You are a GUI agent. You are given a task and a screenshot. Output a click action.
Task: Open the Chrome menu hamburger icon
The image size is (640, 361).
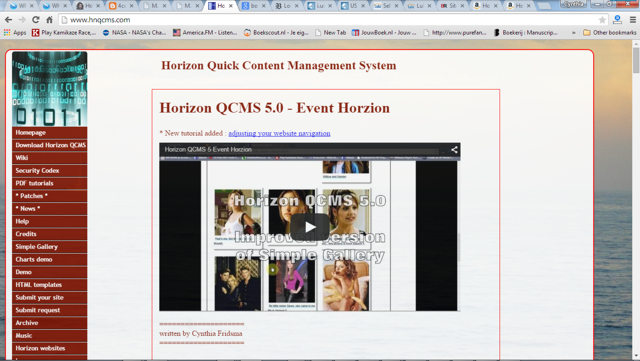point(633,20)
